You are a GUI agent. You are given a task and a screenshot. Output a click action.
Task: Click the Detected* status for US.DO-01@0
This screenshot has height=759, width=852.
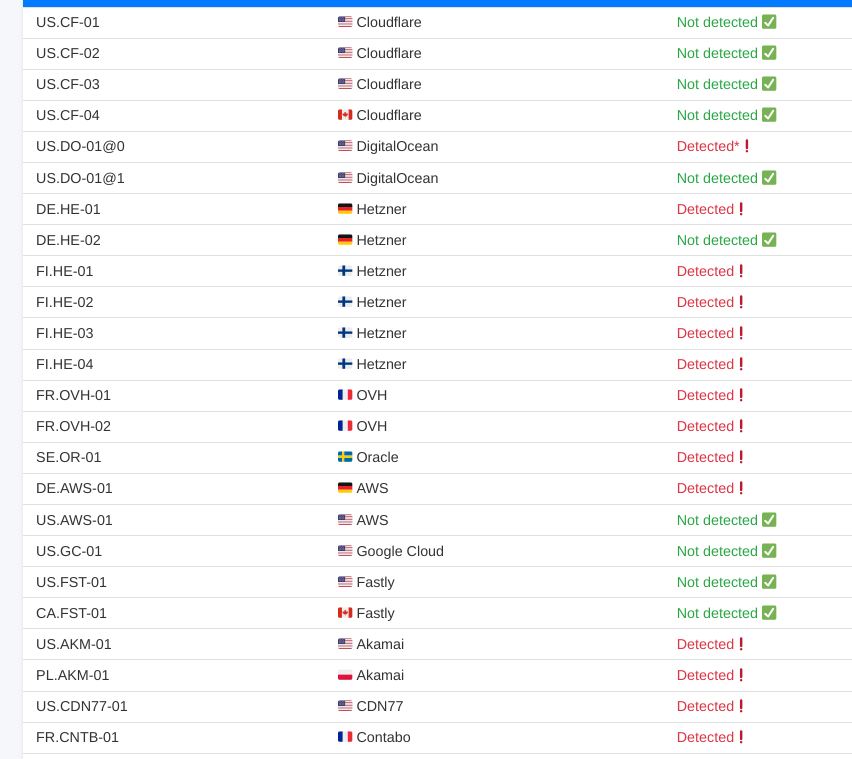click(x=707, y=146)
